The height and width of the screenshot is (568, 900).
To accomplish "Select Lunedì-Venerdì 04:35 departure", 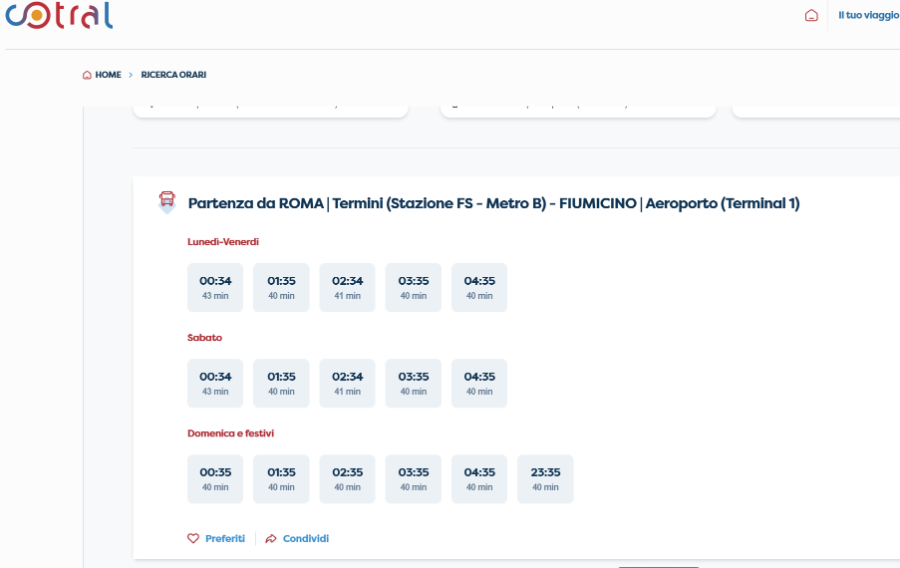I will point(479,287).
